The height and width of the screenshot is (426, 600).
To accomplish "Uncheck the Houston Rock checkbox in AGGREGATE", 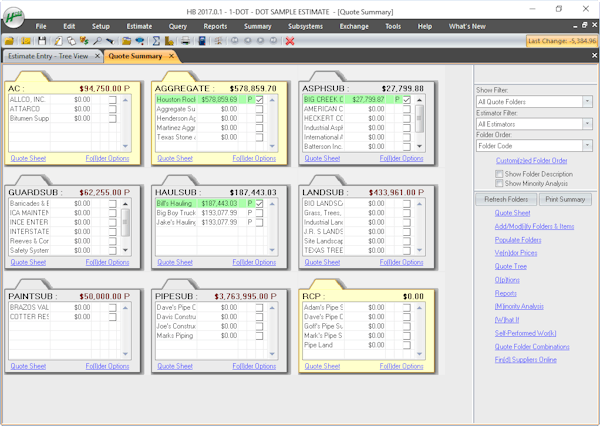I will (259, 100).
